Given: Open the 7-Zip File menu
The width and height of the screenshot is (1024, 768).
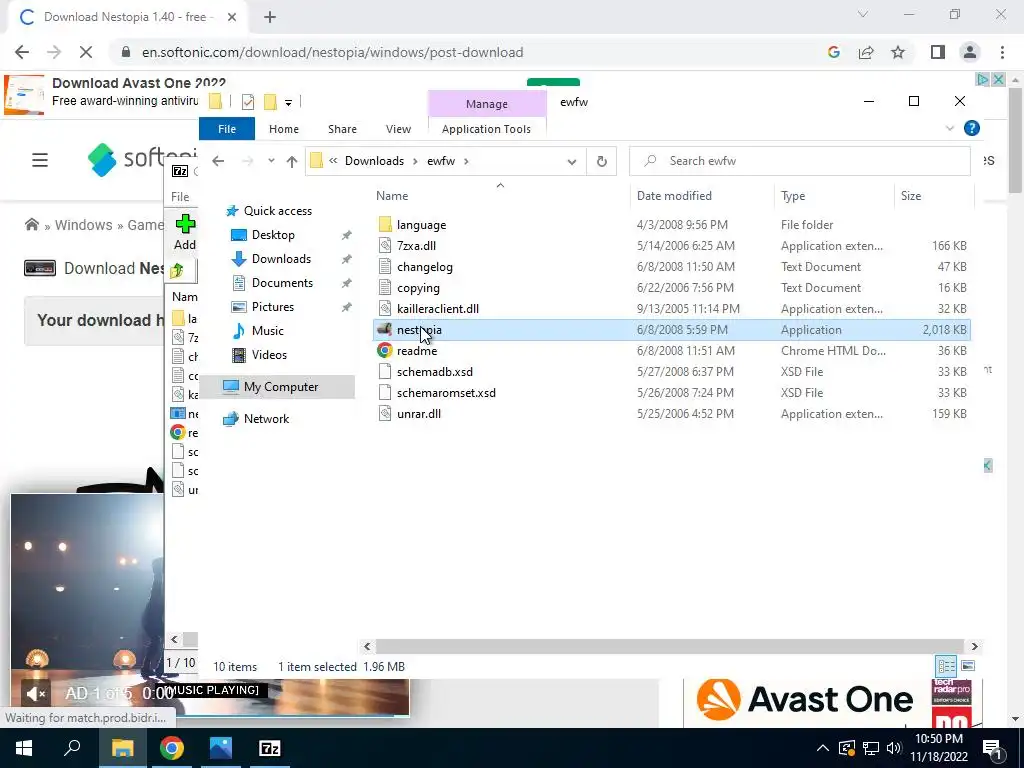Looking at the screenshot, I should 180,197.
